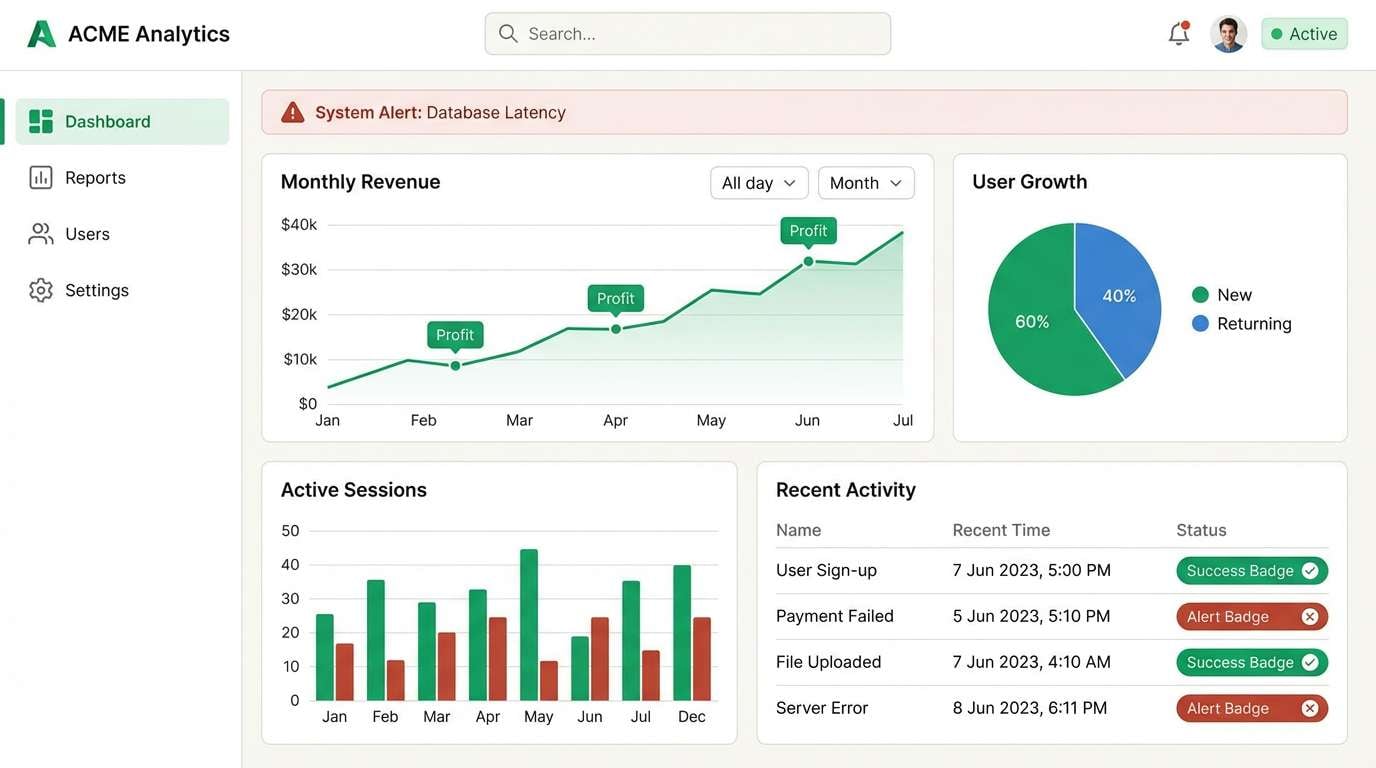Click the Success Badge on File Uploaded

(x=1251, y=662)
